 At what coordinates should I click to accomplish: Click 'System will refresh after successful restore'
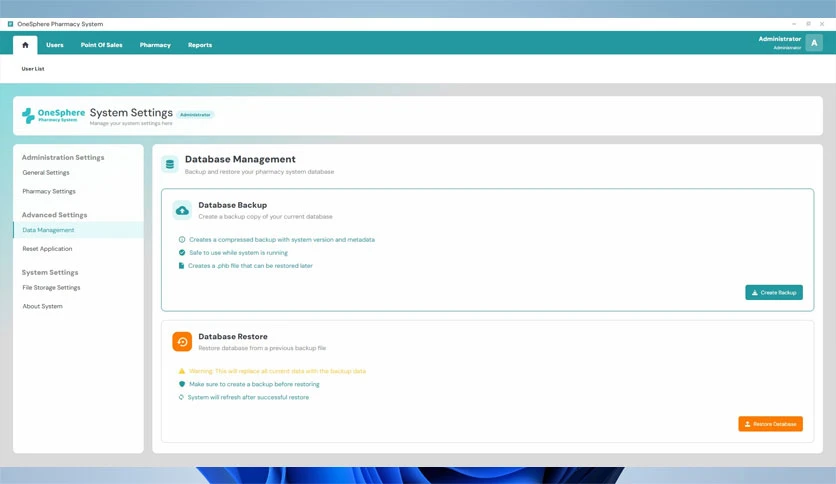[248, 397]
